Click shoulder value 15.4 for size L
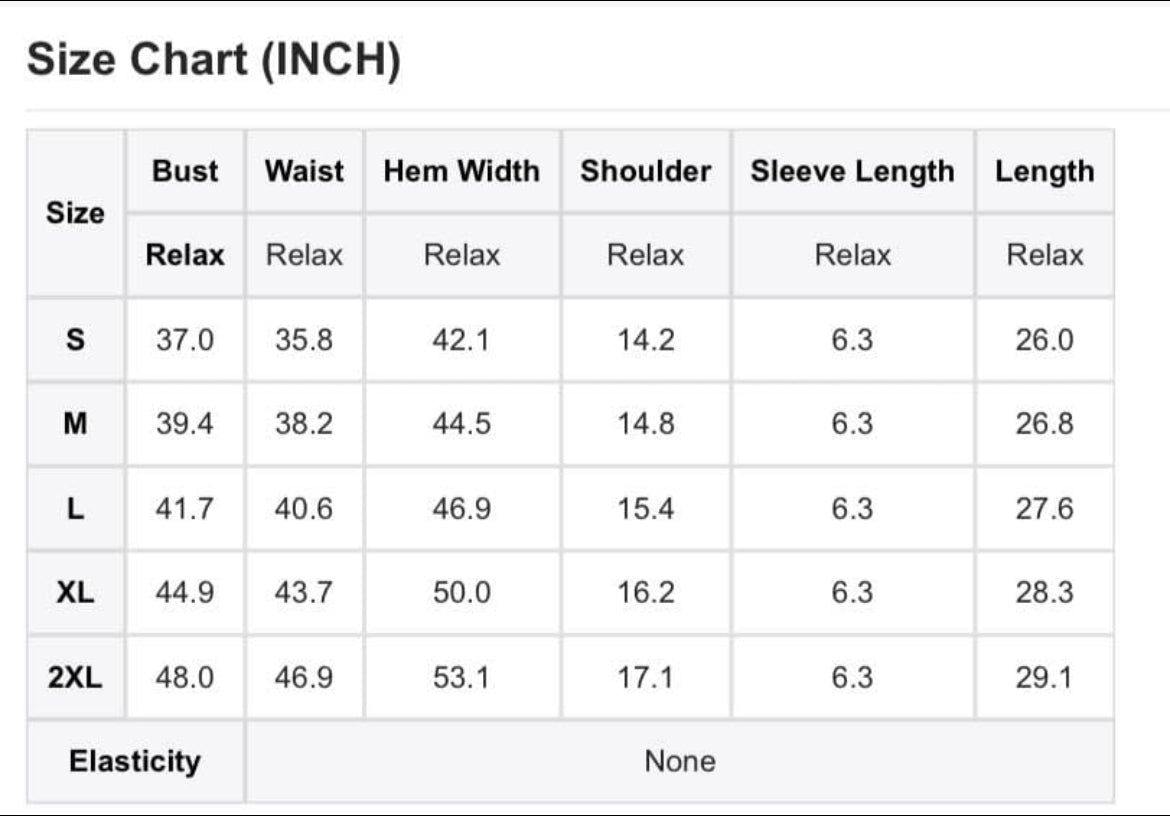 (646, 509)
